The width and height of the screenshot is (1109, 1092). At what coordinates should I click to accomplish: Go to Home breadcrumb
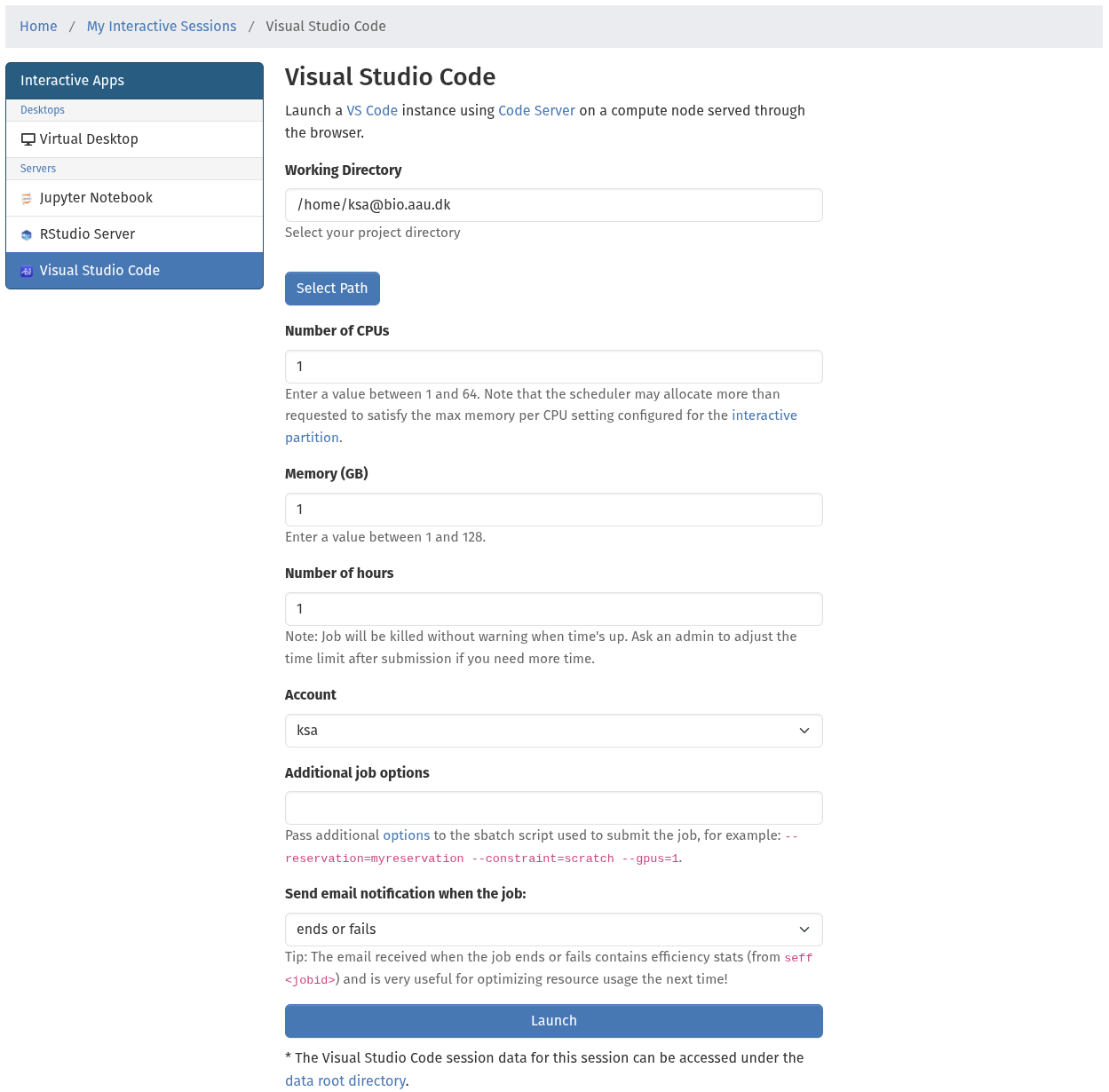point(38,27)
